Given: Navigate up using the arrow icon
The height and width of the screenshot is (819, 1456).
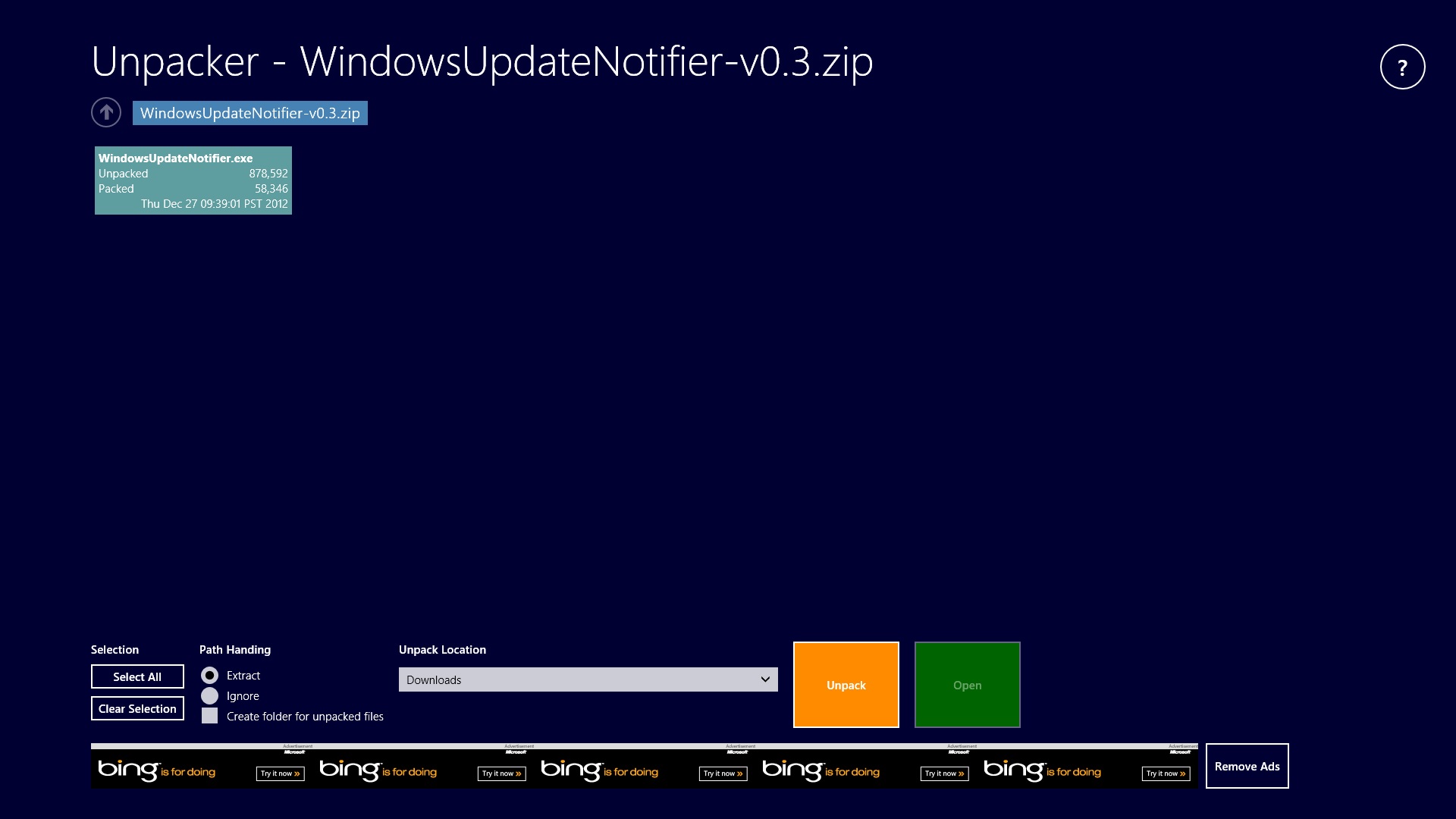Looking at the screenshot, I should click(106, 111).
